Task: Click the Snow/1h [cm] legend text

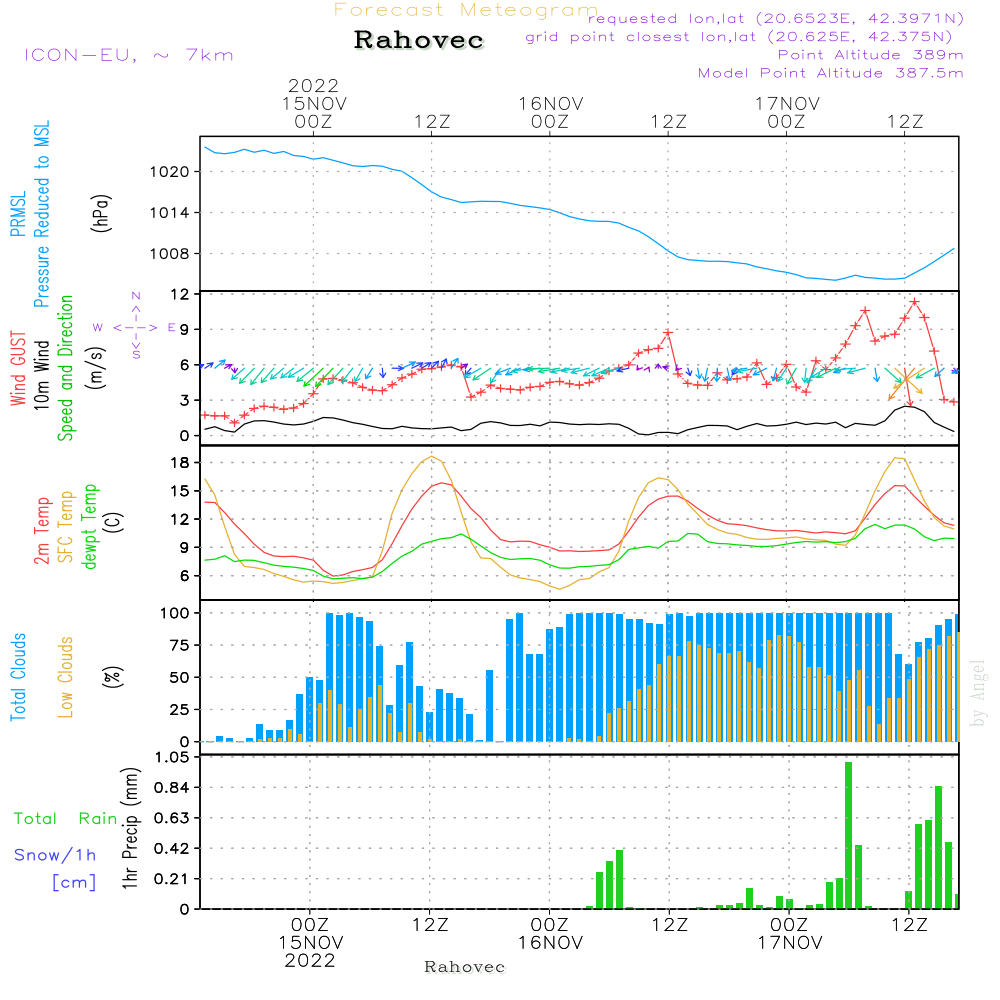Action: pyautogui.click(x=56, y=867)
